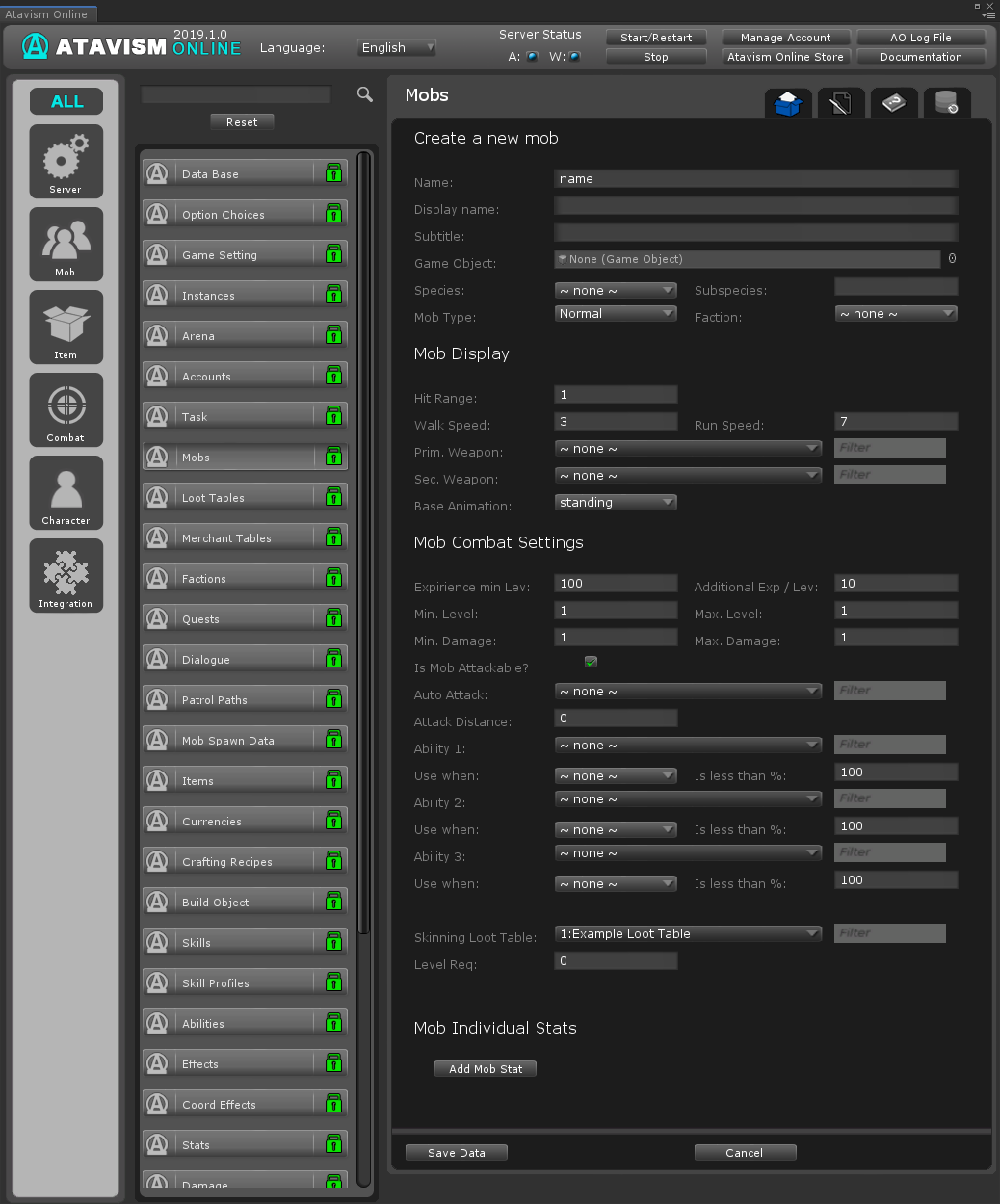This screenshot has width=1000, height=1204.
Task: Open the Skinning Loot Table dropdown
Action: 688,933
